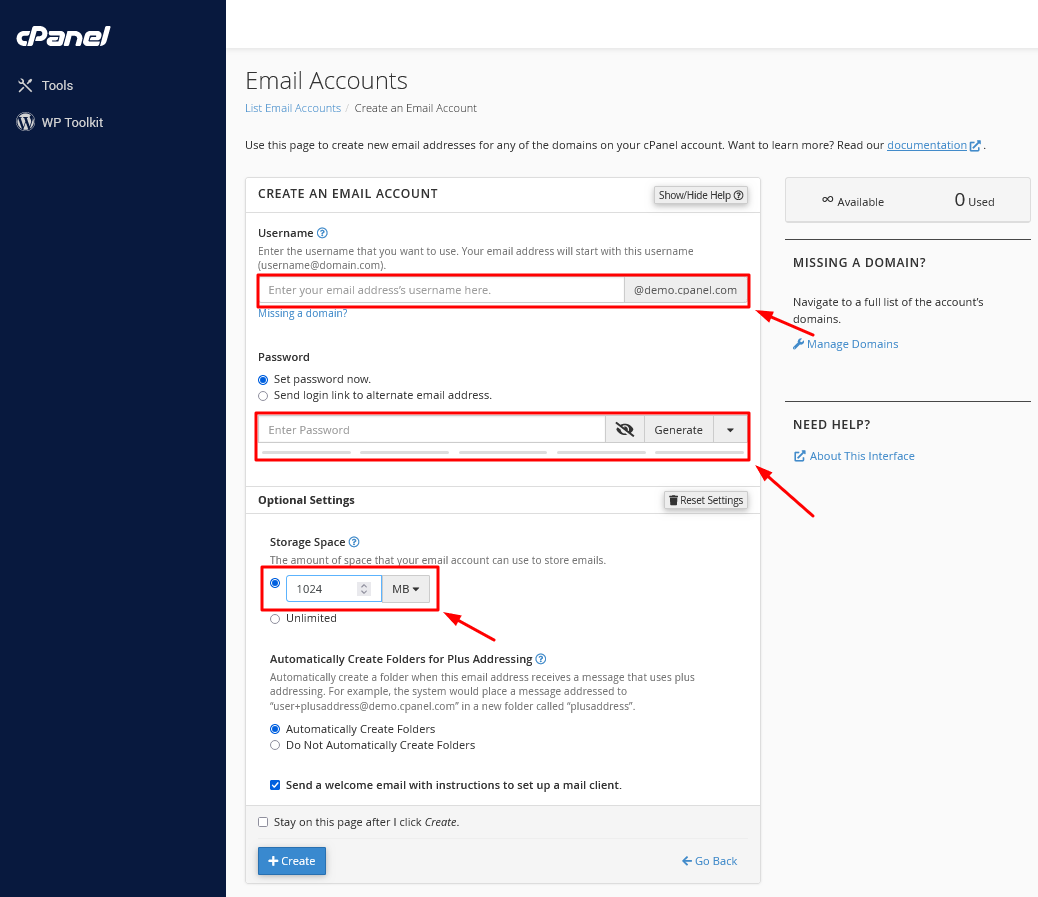Screen dimensions: 1038x897
Task: Uncheck Send a welcome email checkbox
Action: coord(275,785)
